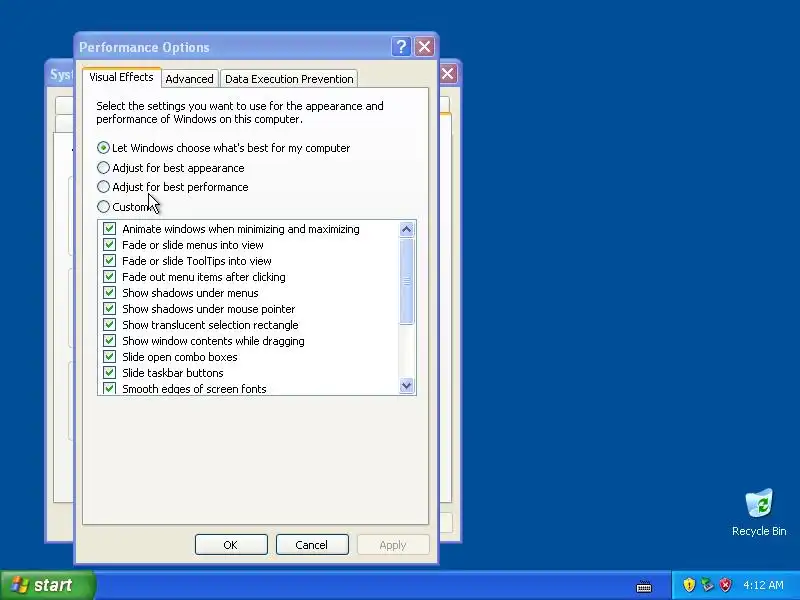800x600 pixels.
Task: Uncheck Show translucent selection rectangle
Action: point(109,324)
